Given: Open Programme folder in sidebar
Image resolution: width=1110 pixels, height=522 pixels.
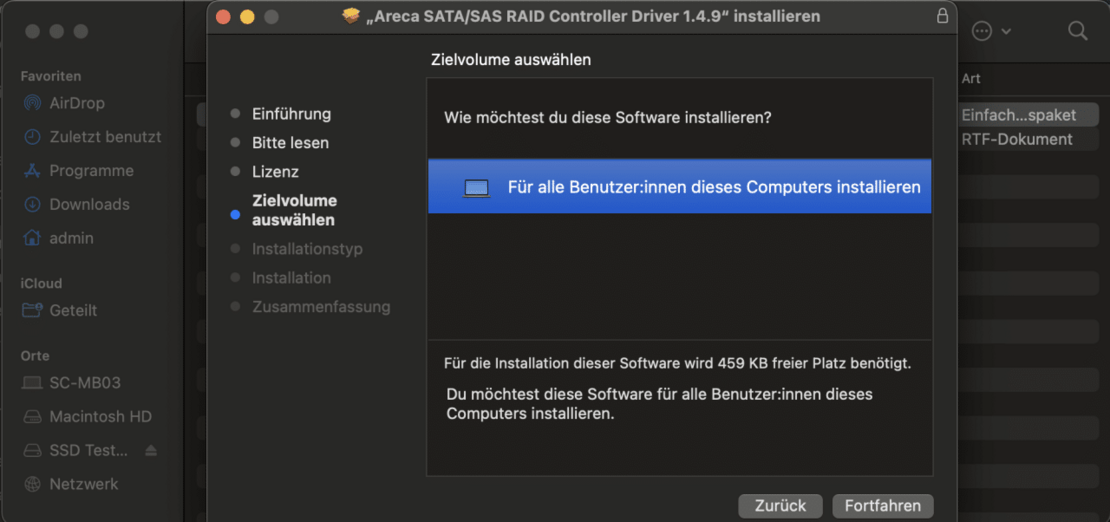Looking at the screenshot, I should point(91,171).
